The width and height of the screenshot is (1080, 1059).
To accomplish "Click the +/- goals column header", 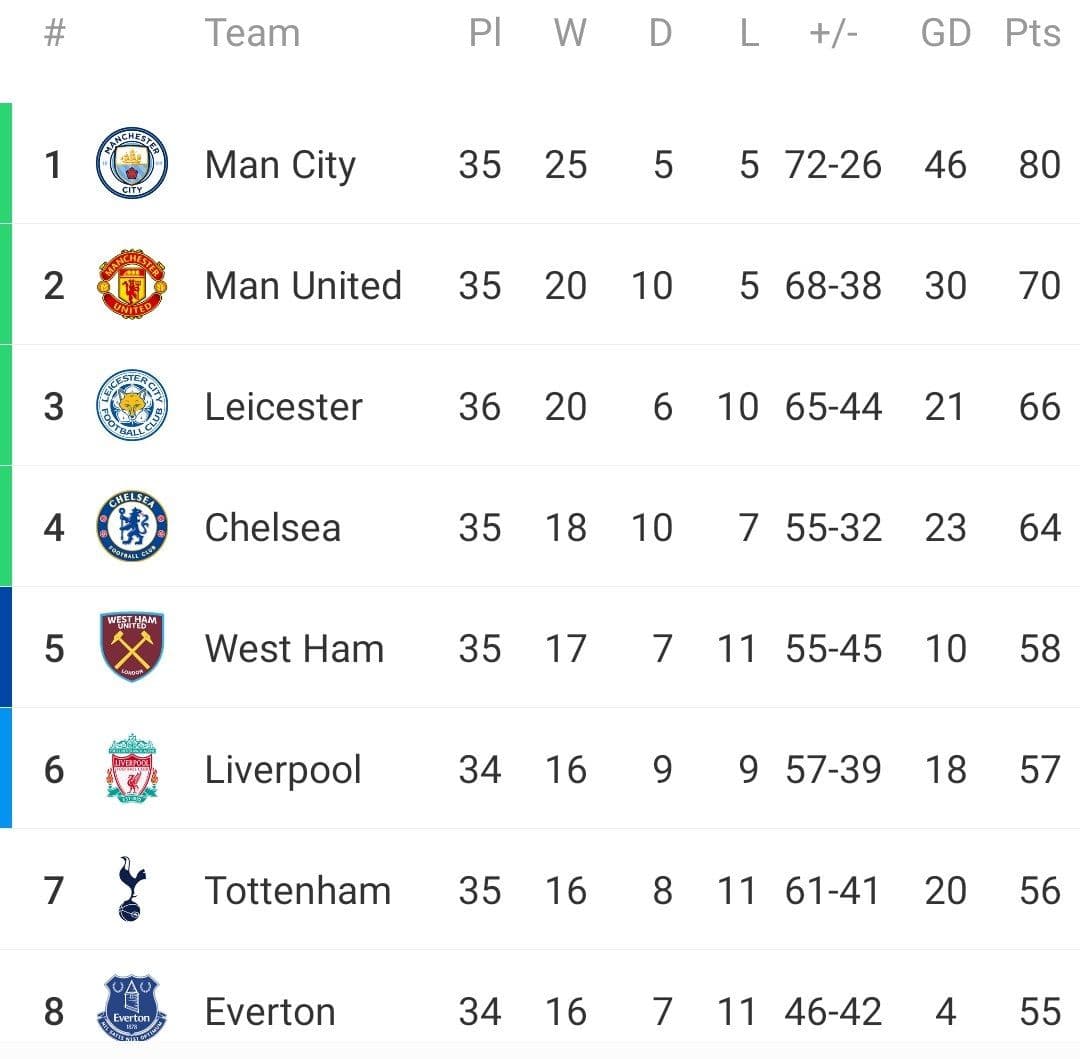I will pyautogui.click(x=833, y=33).
